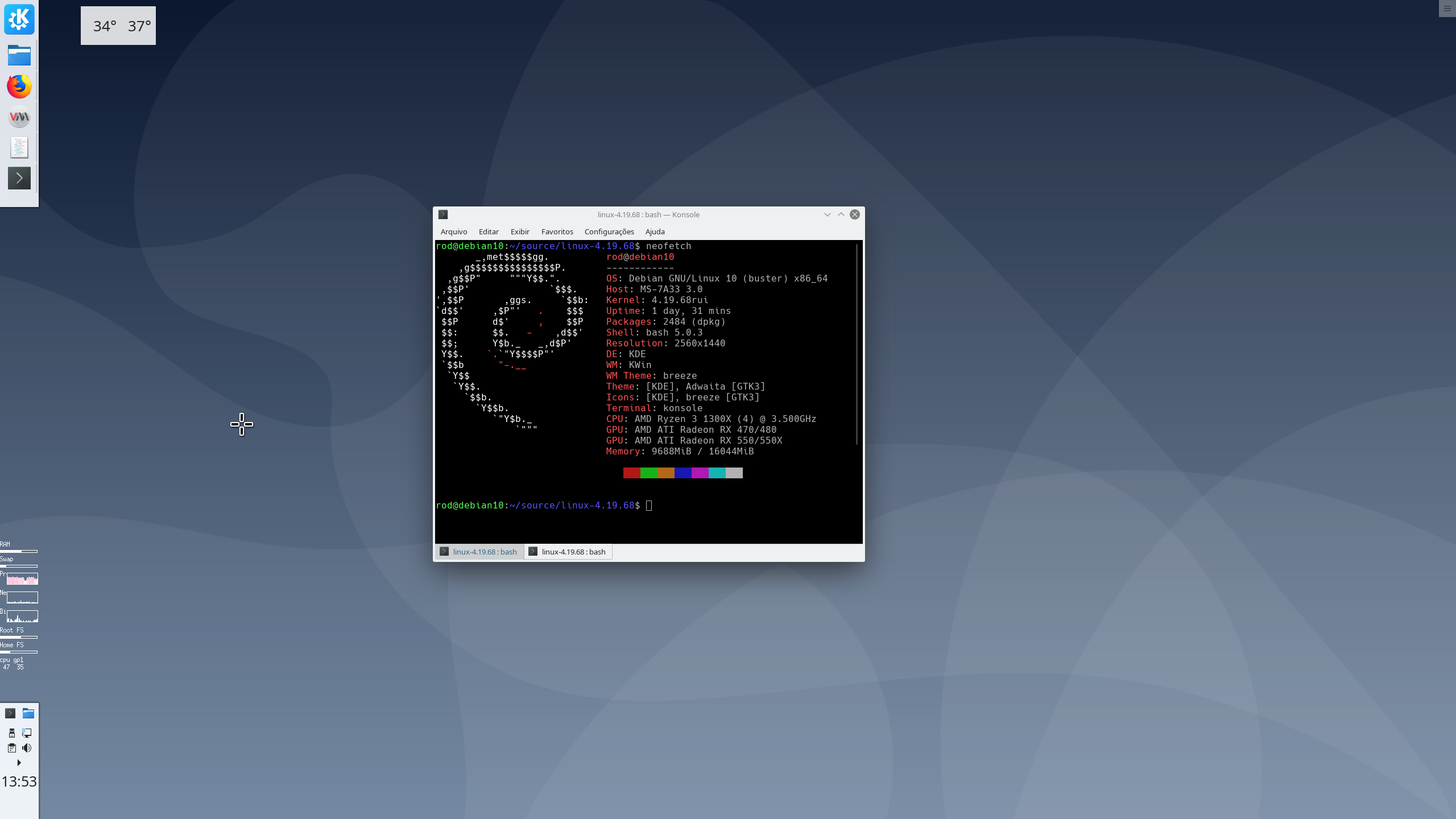Expand hidden system tray icons arrow
Screen dimensions: 1456x819
pos(19,763)
